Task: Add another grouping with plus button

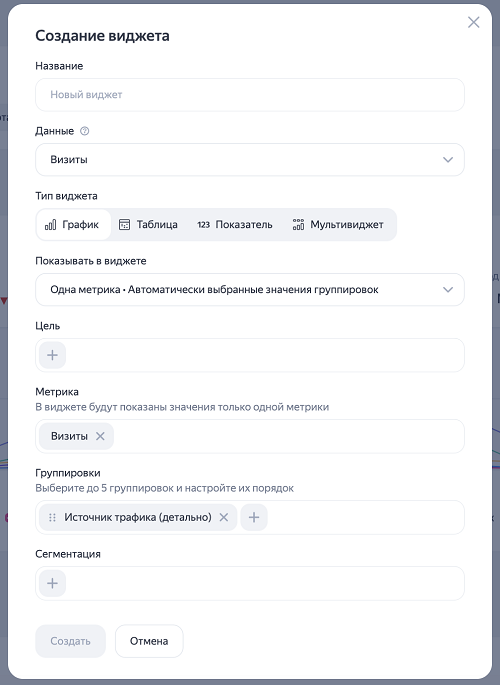Action: coord(254,517)
